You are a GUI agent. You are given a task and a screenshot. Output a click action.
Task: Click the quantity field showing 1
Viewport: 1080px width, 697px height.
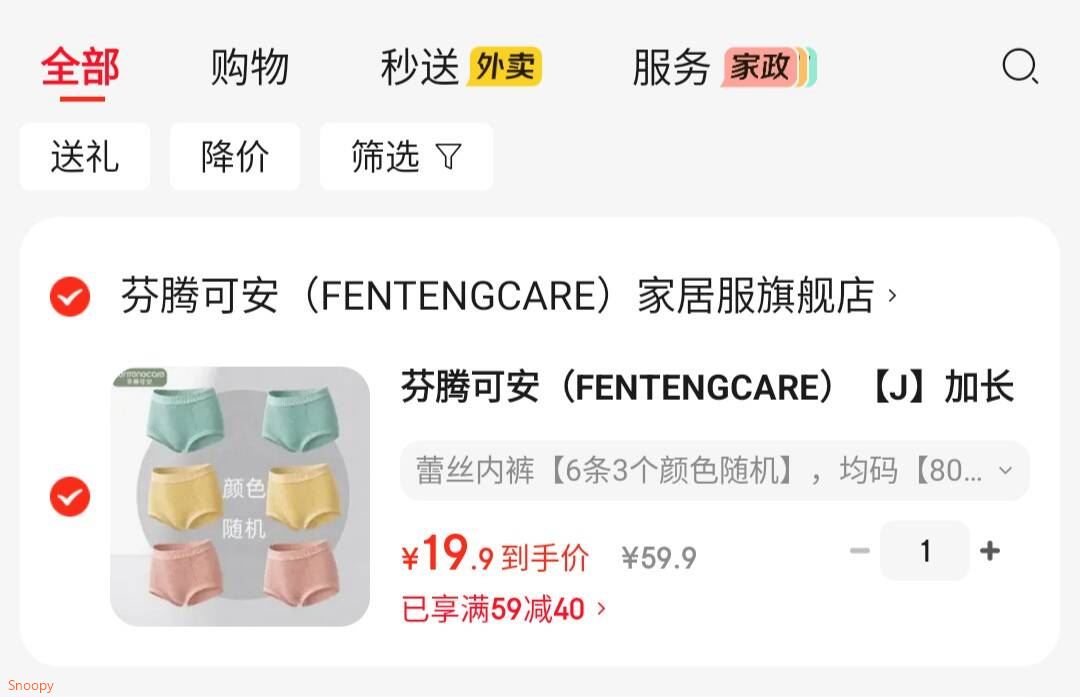(925, 550)
